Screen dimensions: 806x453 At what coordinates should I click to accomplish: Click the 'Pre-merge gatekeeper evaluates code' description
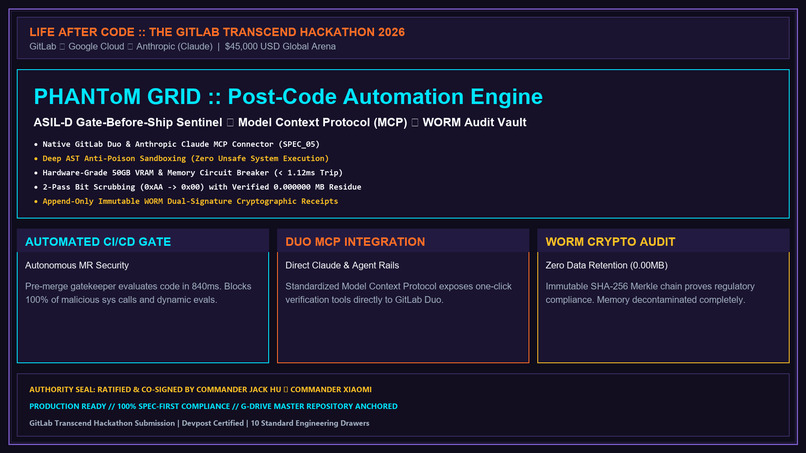138,293
